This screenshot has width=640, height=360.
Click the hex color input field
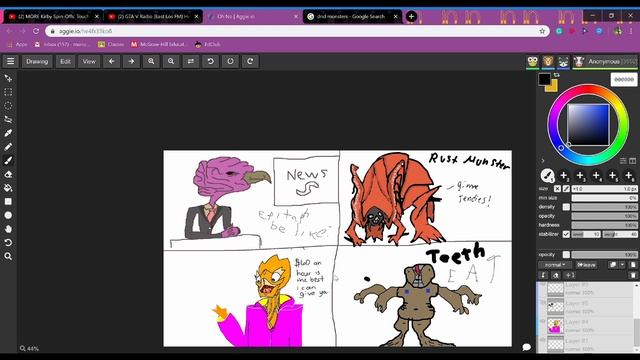(x=624, y=79)
